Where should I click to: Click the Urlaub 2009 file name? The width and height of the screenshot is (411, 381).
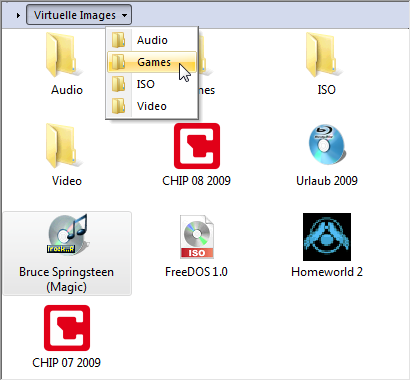pyautogui.click(x=327, y=181)
